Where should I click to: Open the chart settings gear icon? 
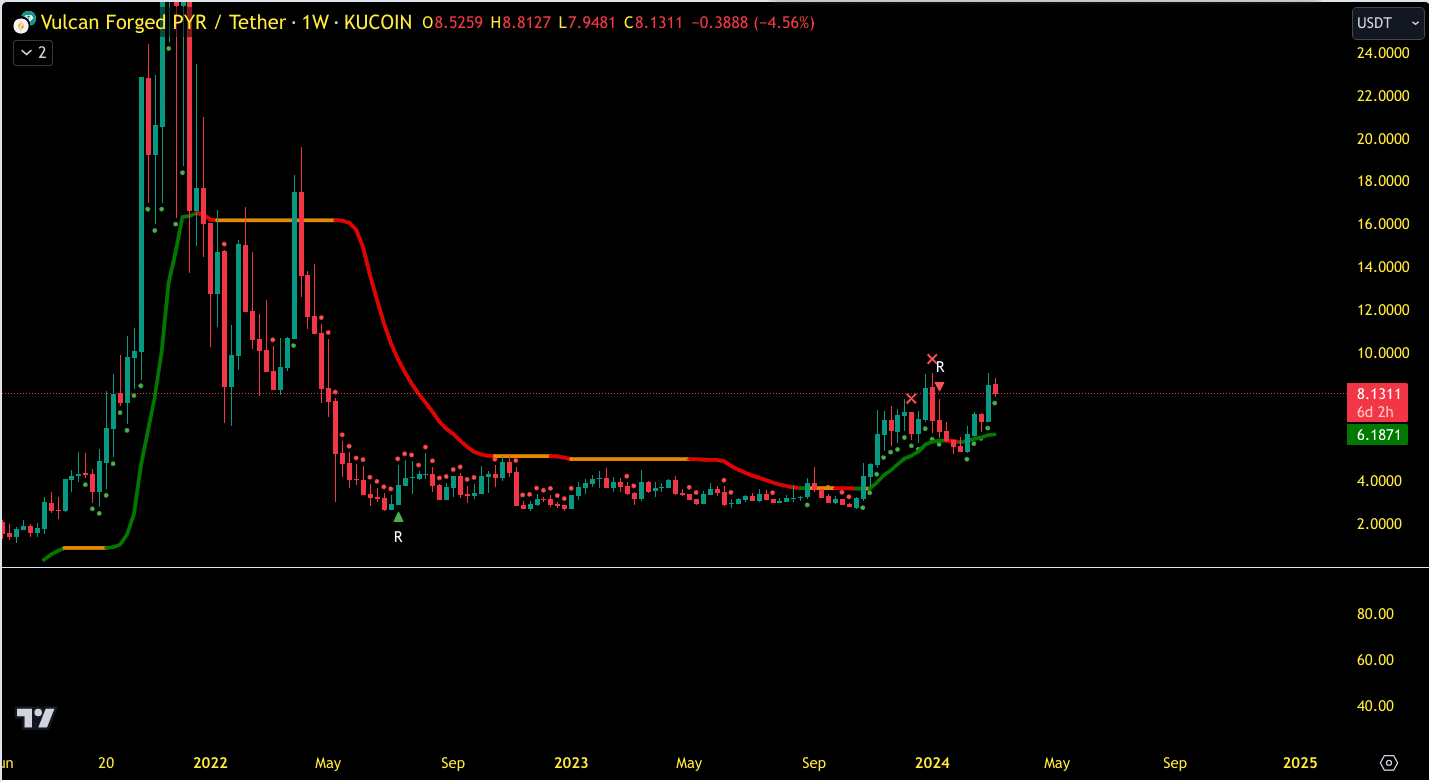[1389, 763]
